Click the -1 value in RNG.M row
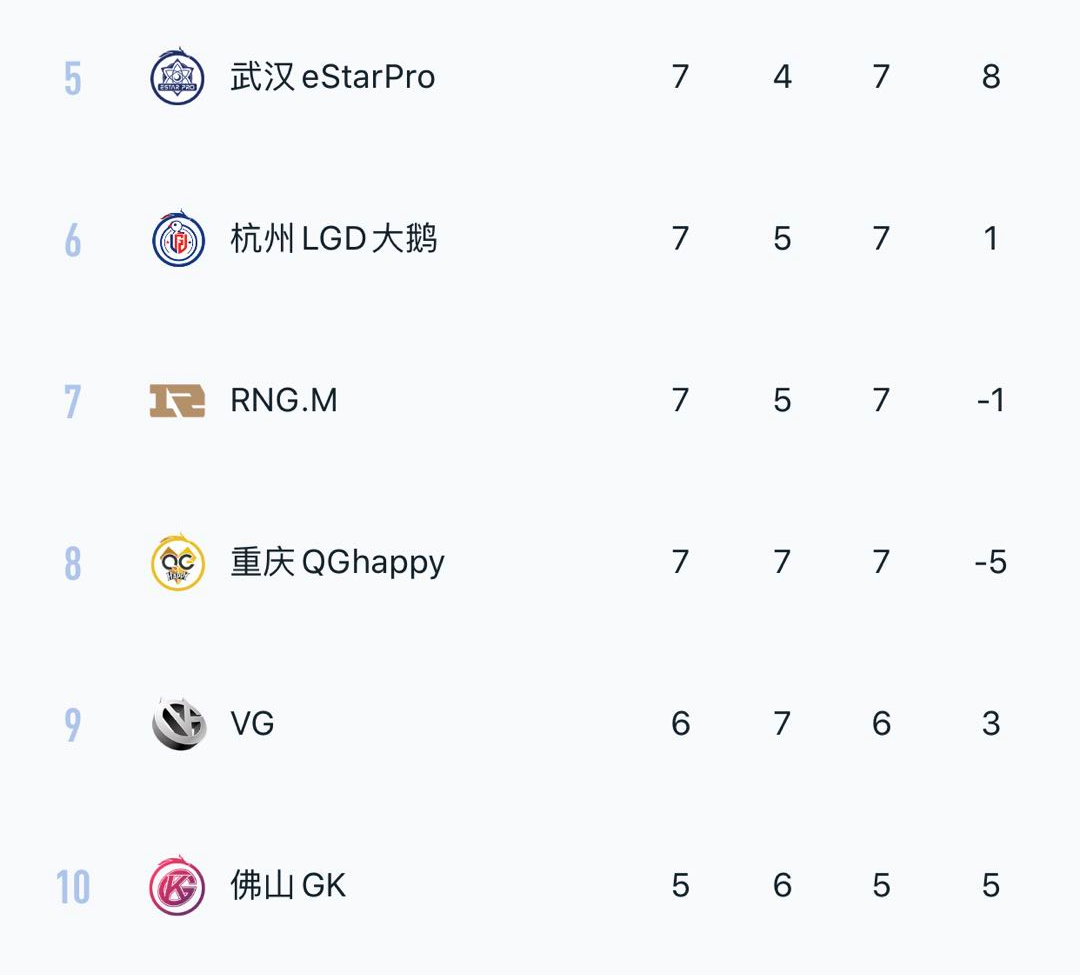1080x975 pixels. (990, 400)
